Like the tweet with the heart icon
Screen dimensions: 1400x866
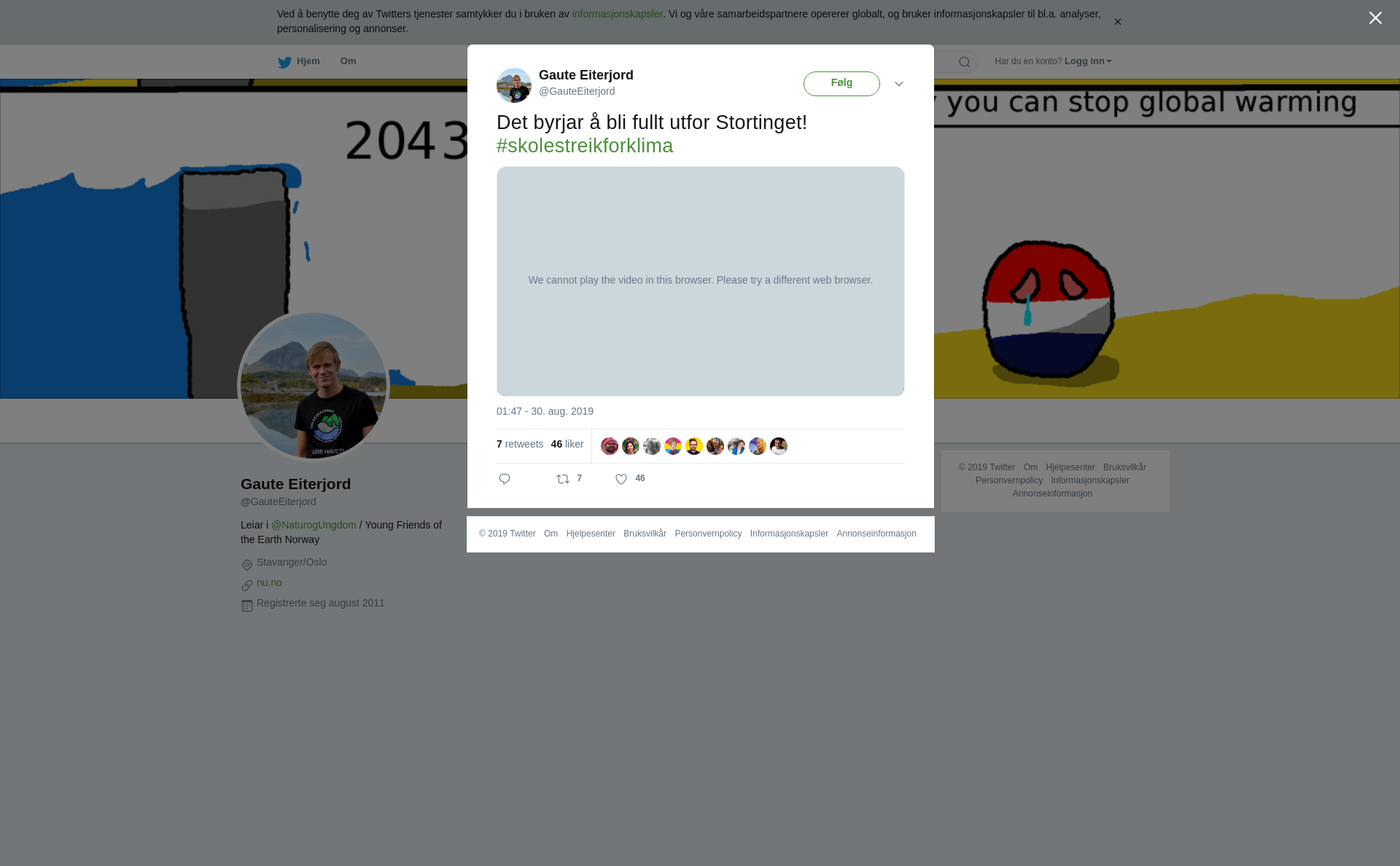621,479
